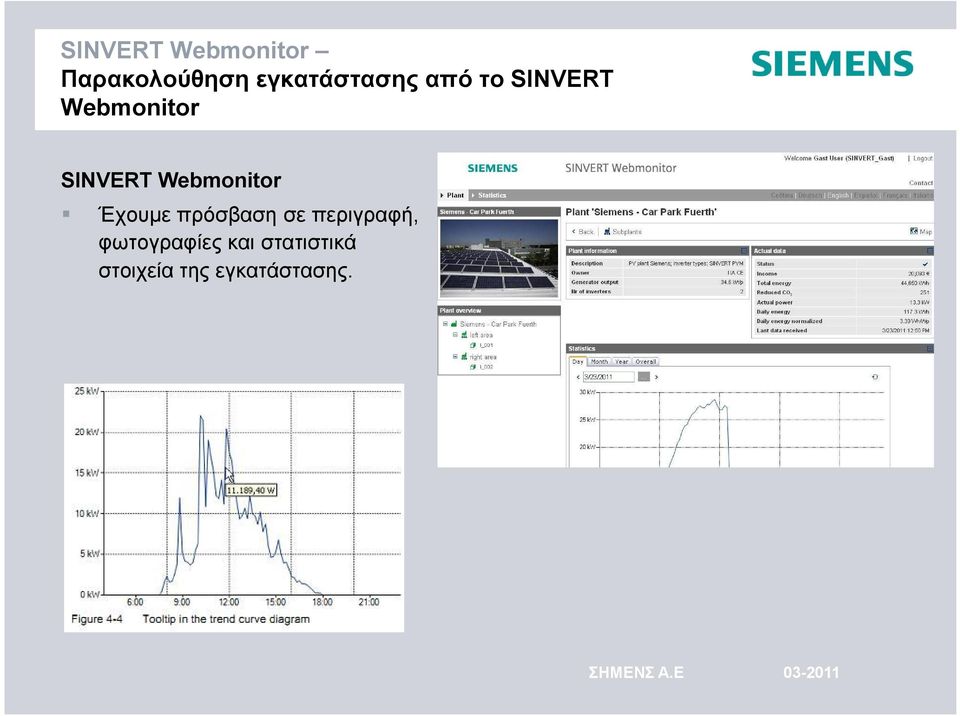
Task: Select inverter I_002 icon in plant tree
Action: click(x=473, y=367)
